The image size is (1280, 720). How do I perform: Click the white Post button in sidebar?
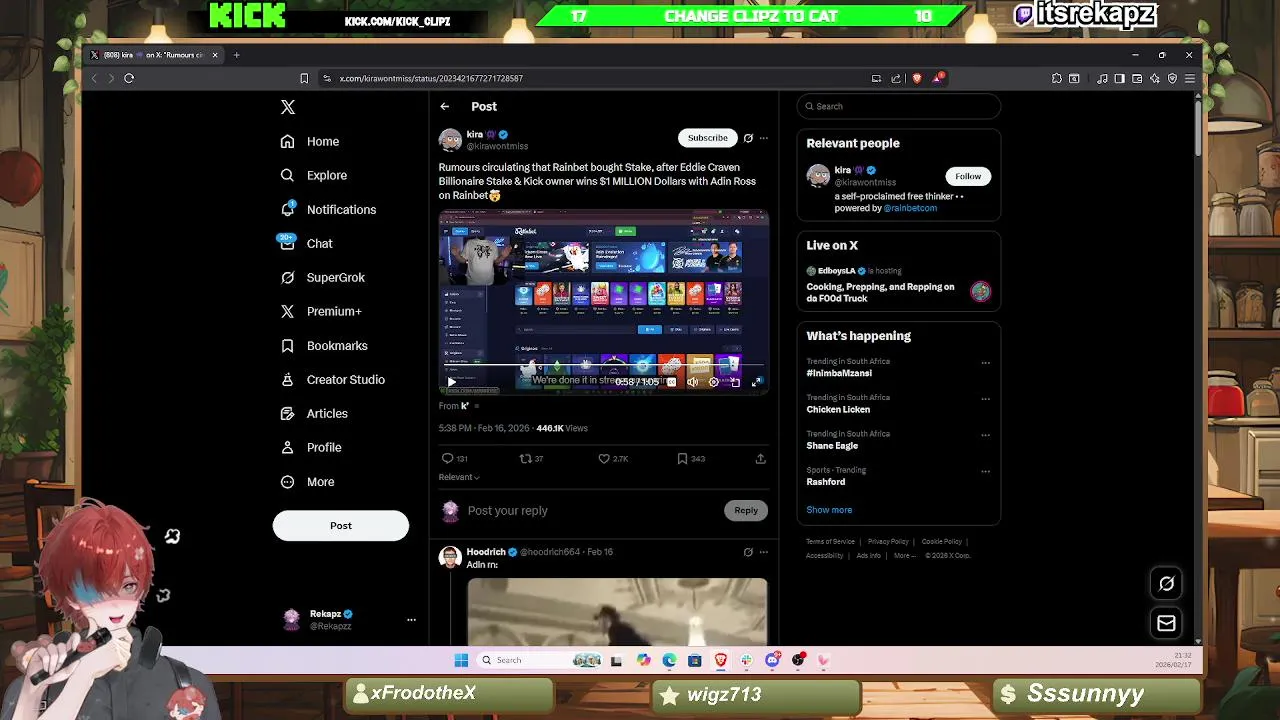pyautogui.click(x=341, y=526)
